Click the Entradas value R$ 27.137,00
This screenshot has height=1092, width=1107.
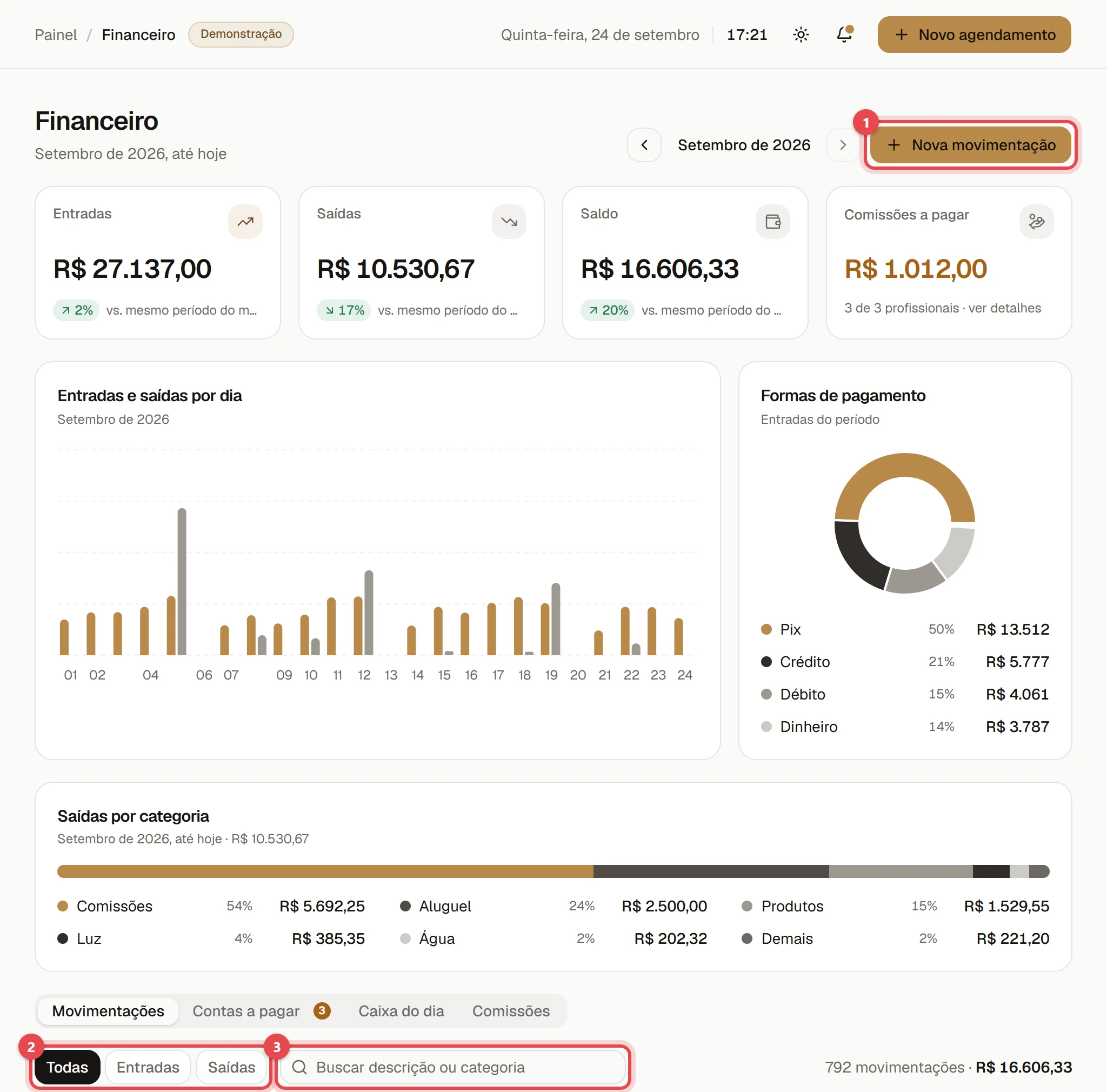click(x=132, y=269)
